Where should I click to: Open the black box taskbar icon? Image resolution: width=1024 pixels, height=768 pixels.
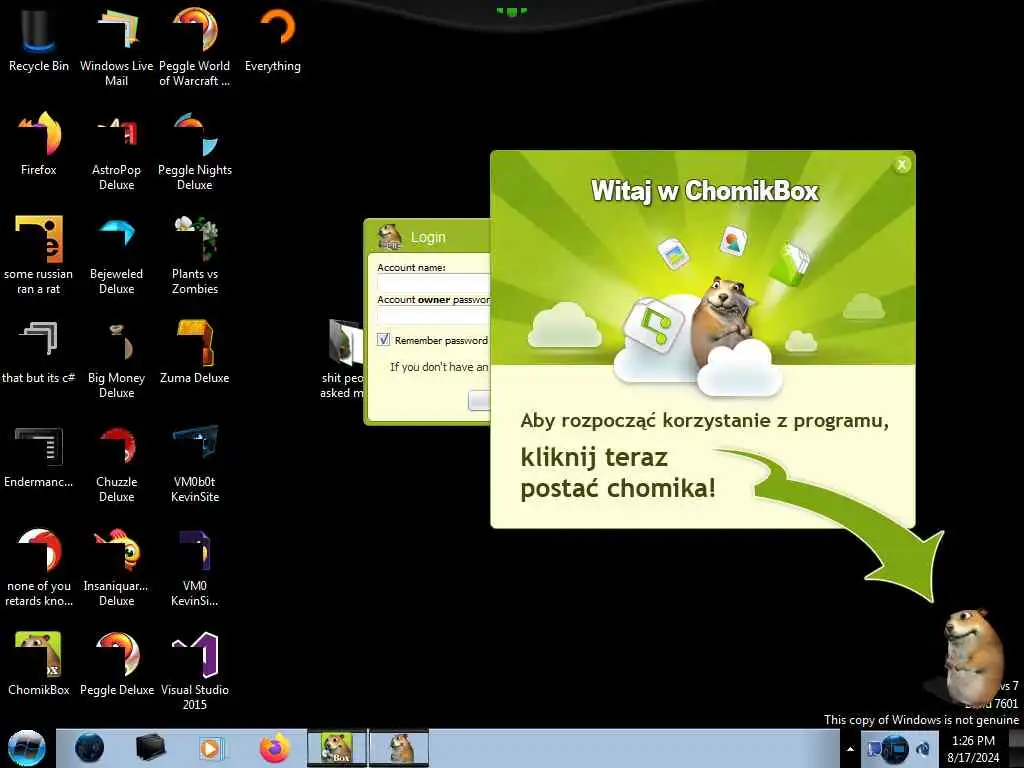click(150, 748)
